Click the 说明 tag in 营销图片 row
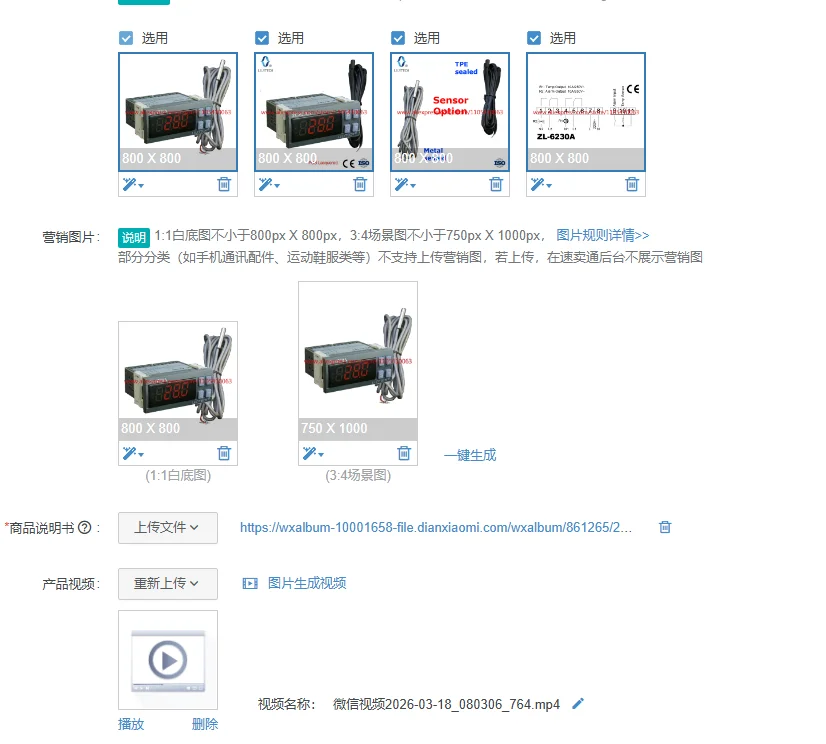This screenshot has height=744, width=826. (x=134, y=237)
